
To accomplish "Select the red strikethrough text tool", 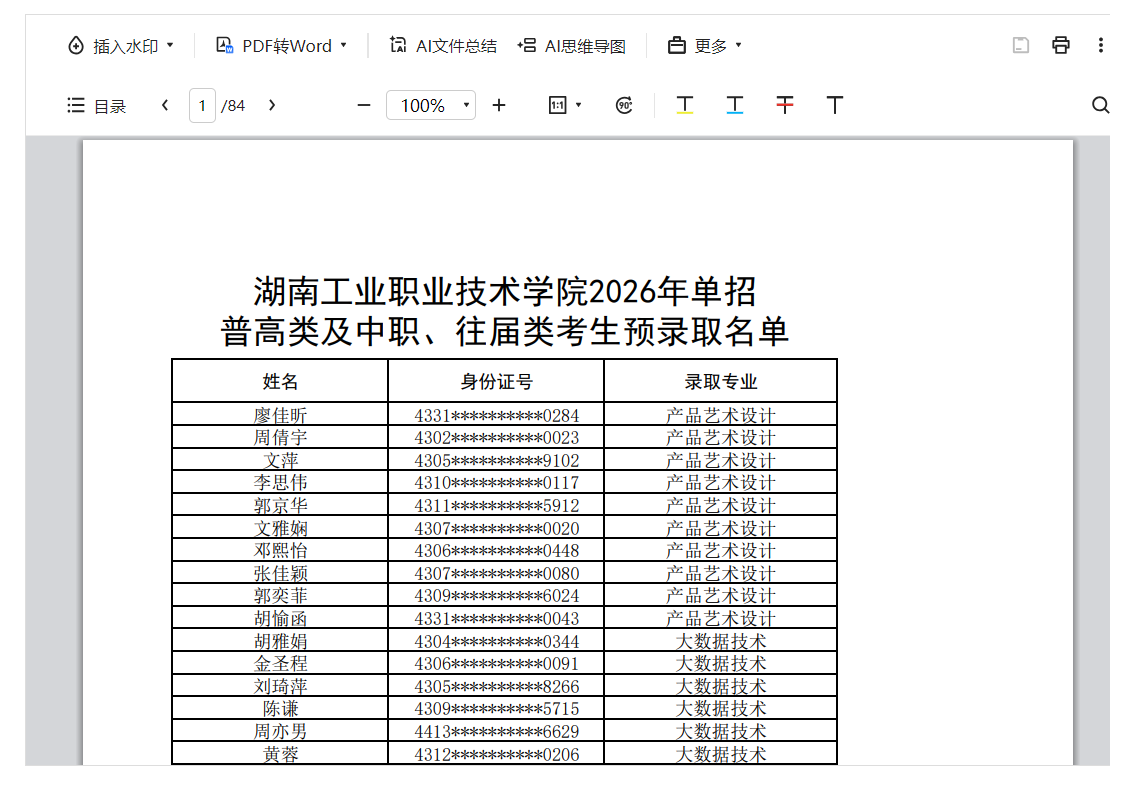I will tap(785, 105).
